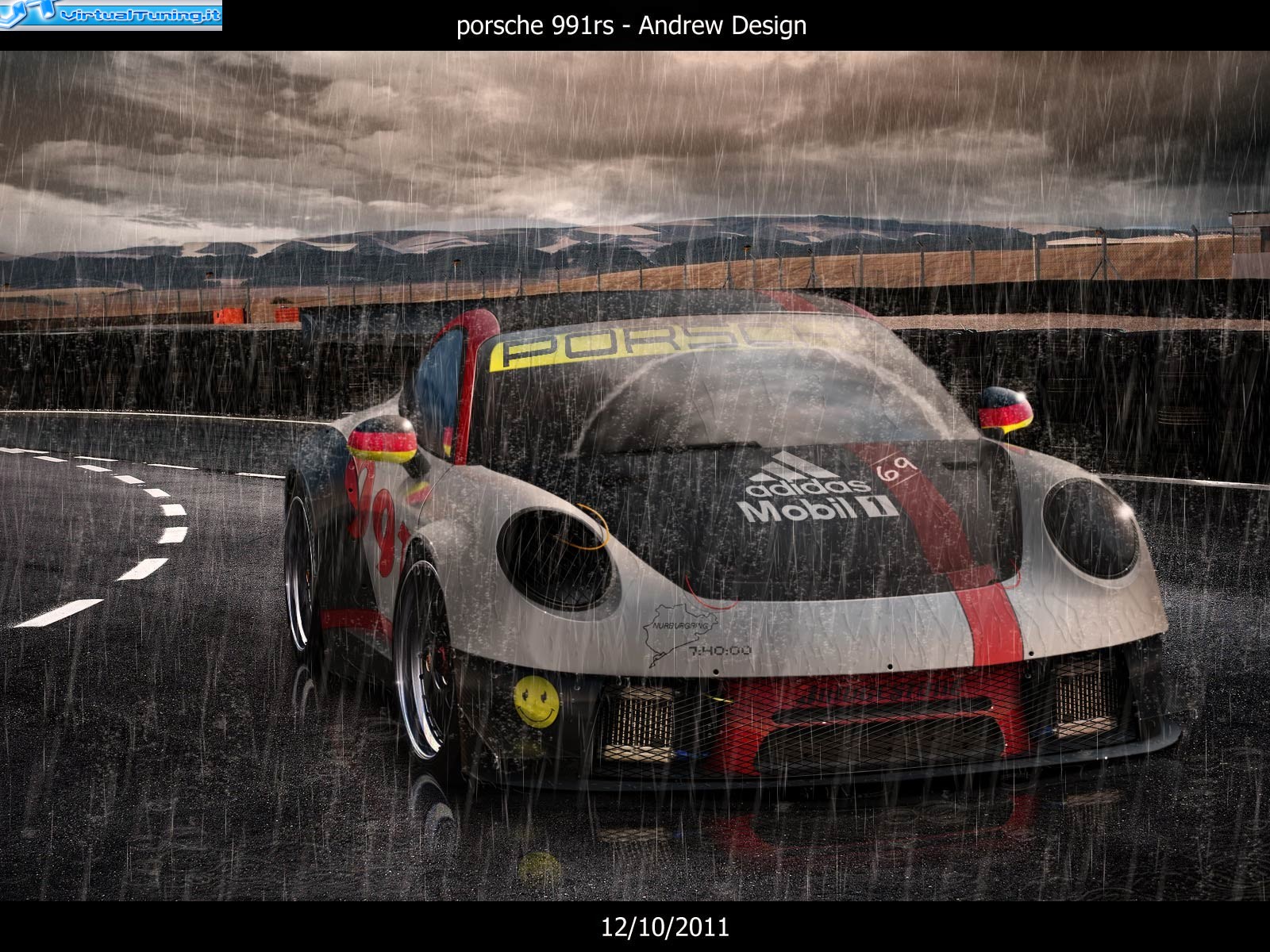1270x952 pixels.
Task: Click the title 'porsche 991rs - Andrew Design'
Action: (632, 25)
